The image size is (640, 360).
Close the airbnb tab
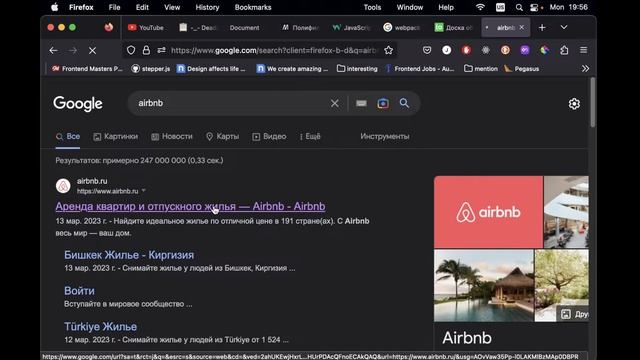(522, 27)
